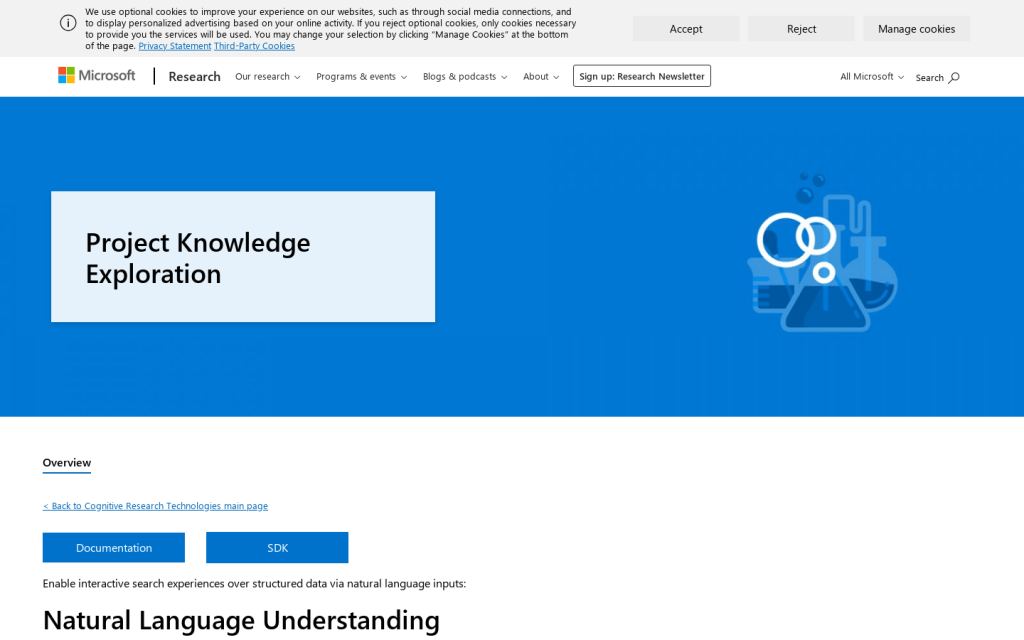Click the 'Enable interactive search experiences' sentence
1024x640 pixels.
[x=254, y=584]
